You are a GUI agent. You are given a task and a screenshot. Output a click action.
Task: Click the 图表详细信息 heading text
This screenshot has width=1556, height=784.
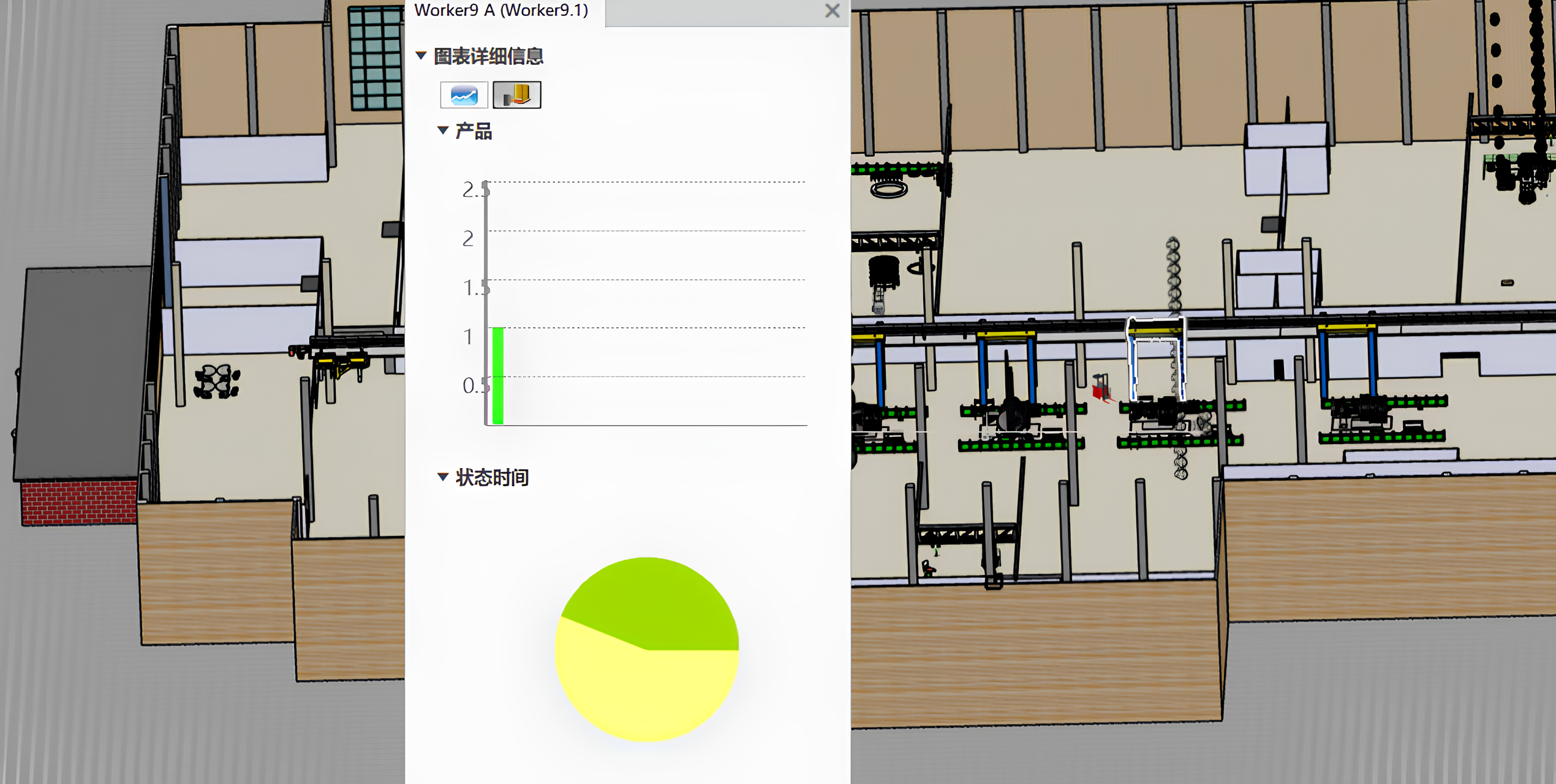(488, 56)
